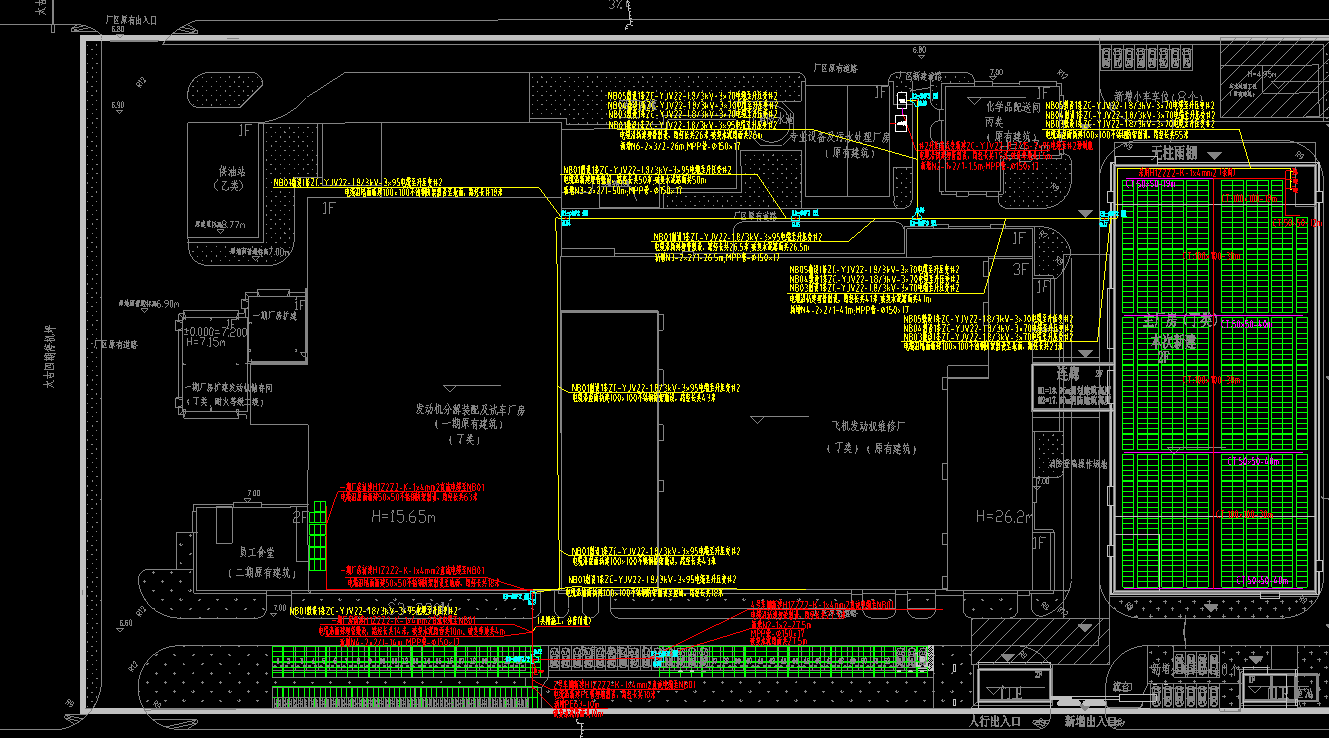This screenshot has height=738, width=1329.
Task: Click the upper white transformer box symbol
Action: pyautogui.click(x=903, y=100)
